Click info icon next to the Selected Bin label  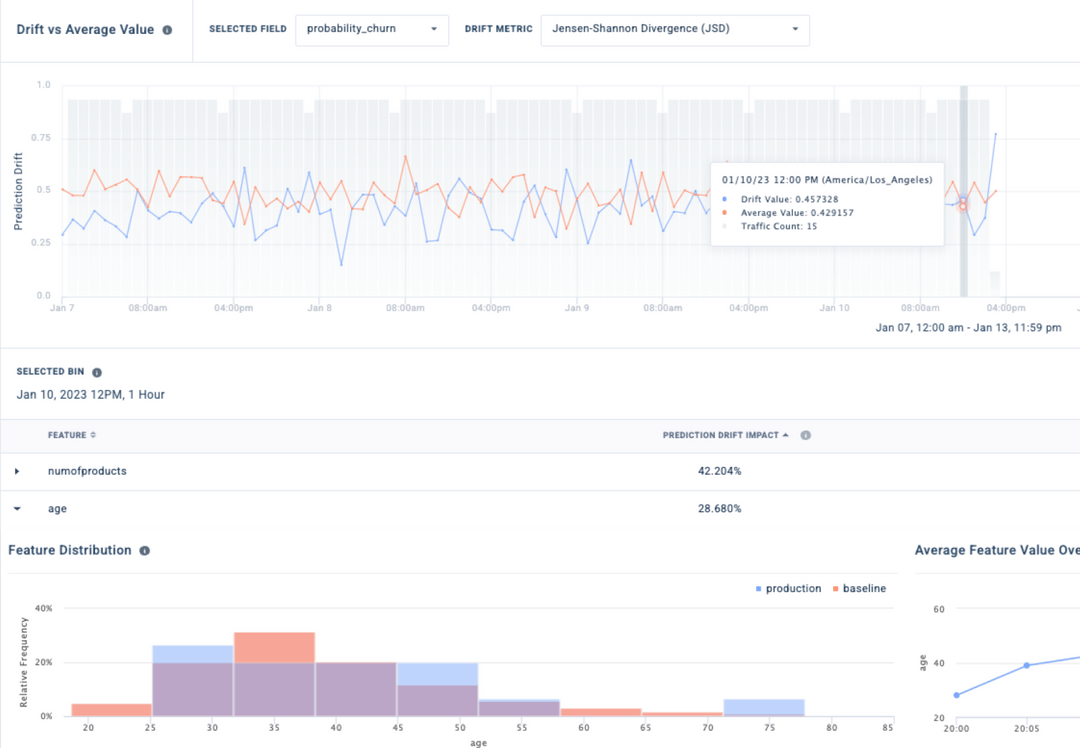pos(96,371)
